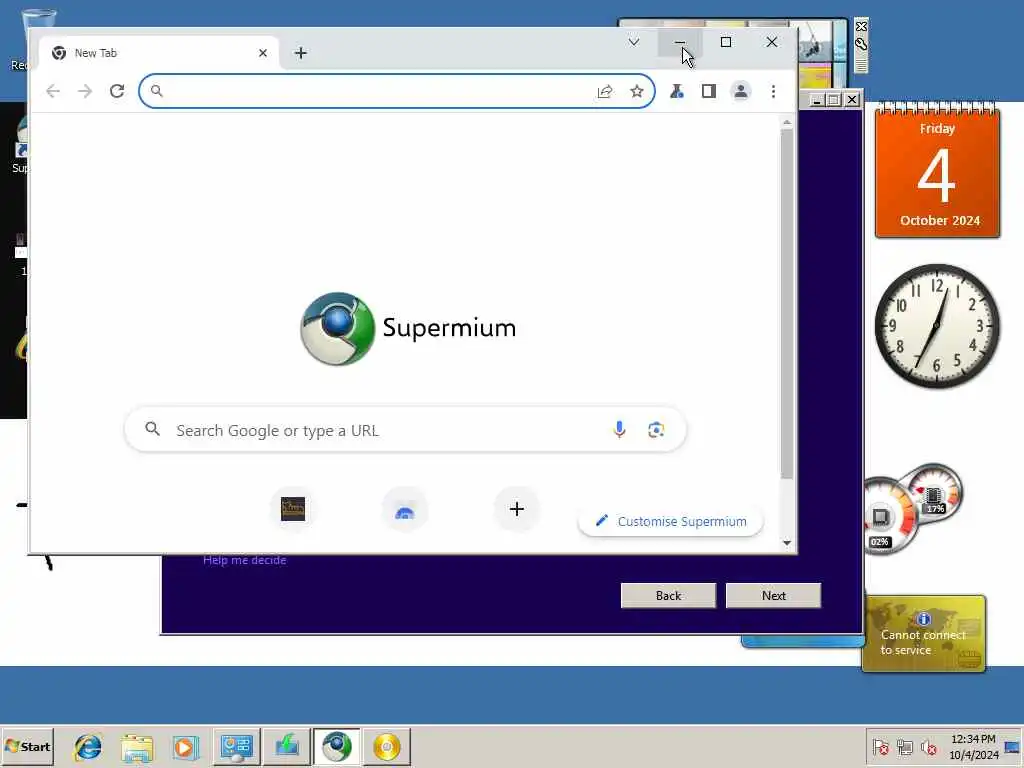Click the gold disc taskbar icon

point(387,746)
